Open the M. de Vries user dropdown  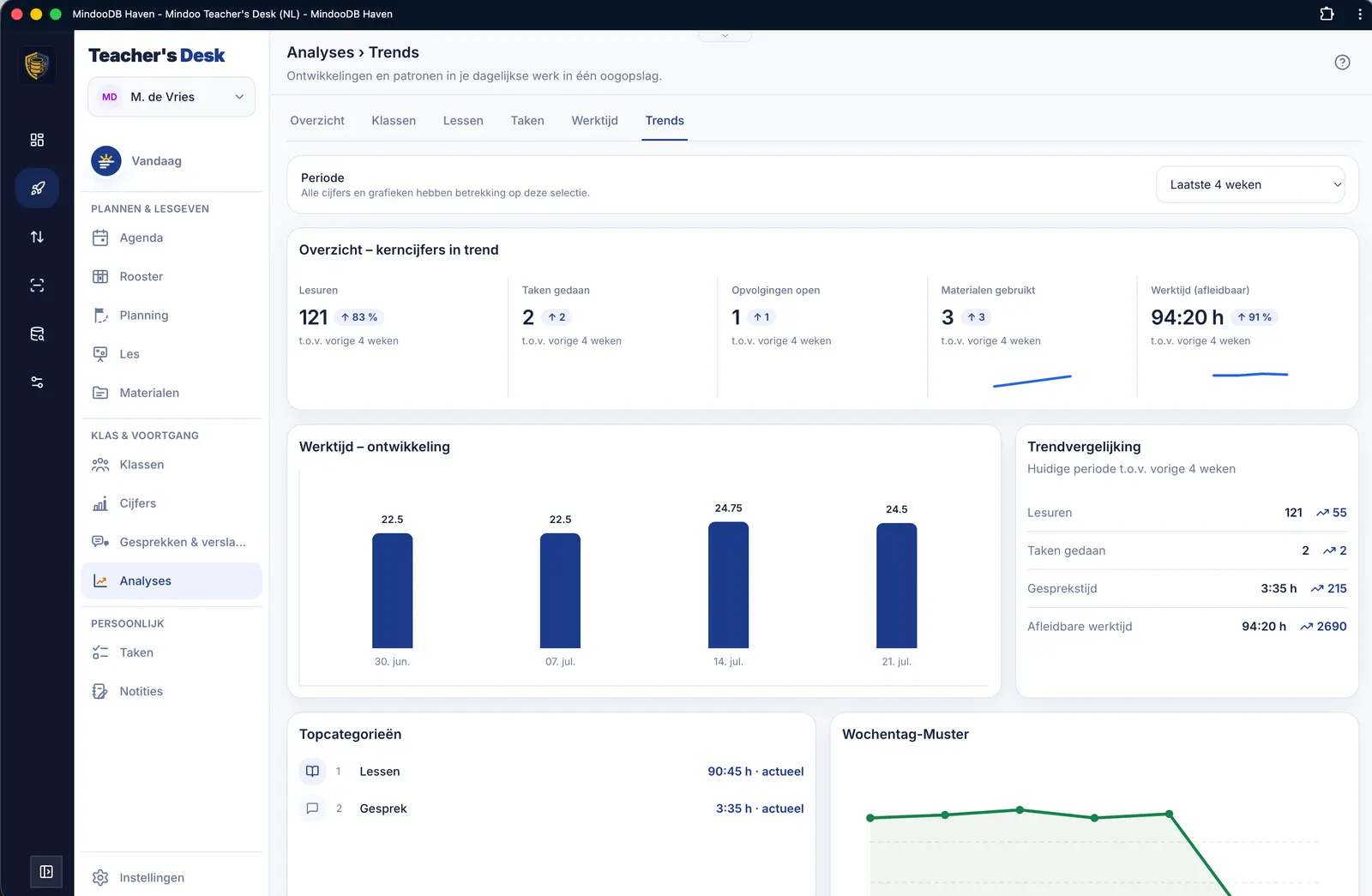click(171, 97)
